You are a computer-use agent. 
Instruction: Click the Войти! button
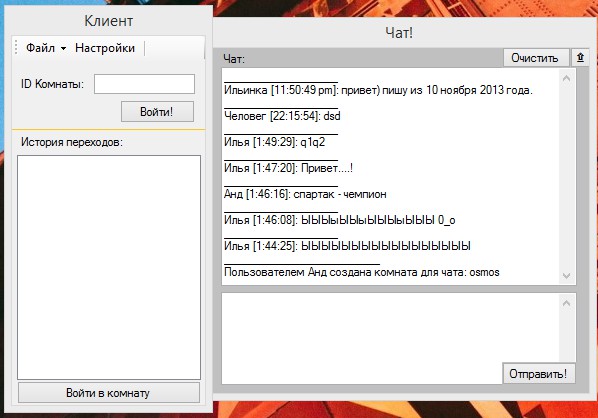(x=157, y=112)
